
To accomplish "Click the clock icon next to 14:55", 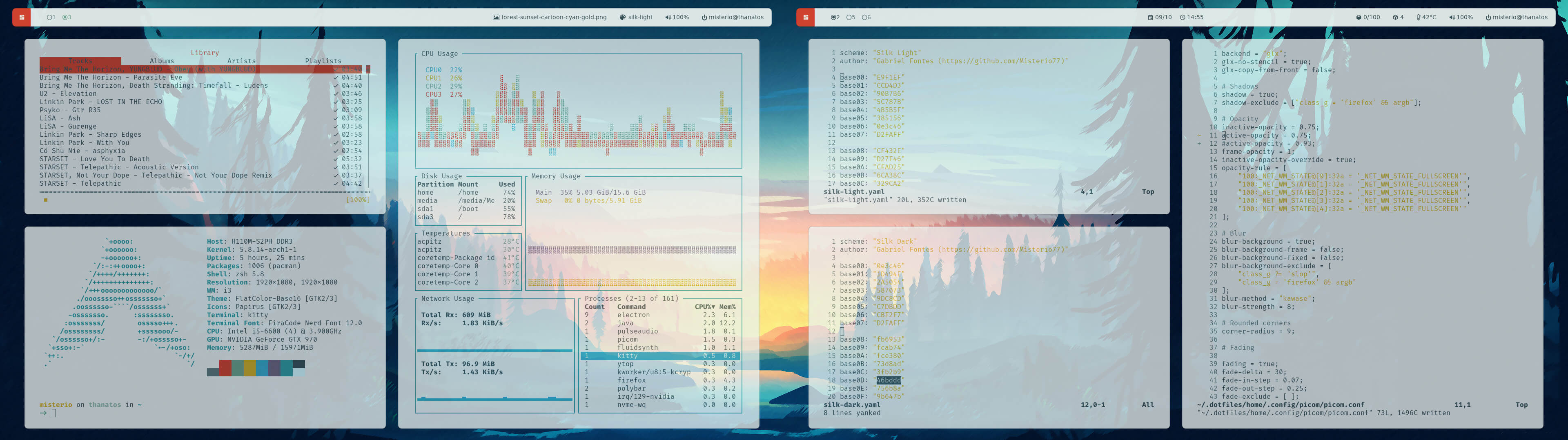I will point(1183,17).
